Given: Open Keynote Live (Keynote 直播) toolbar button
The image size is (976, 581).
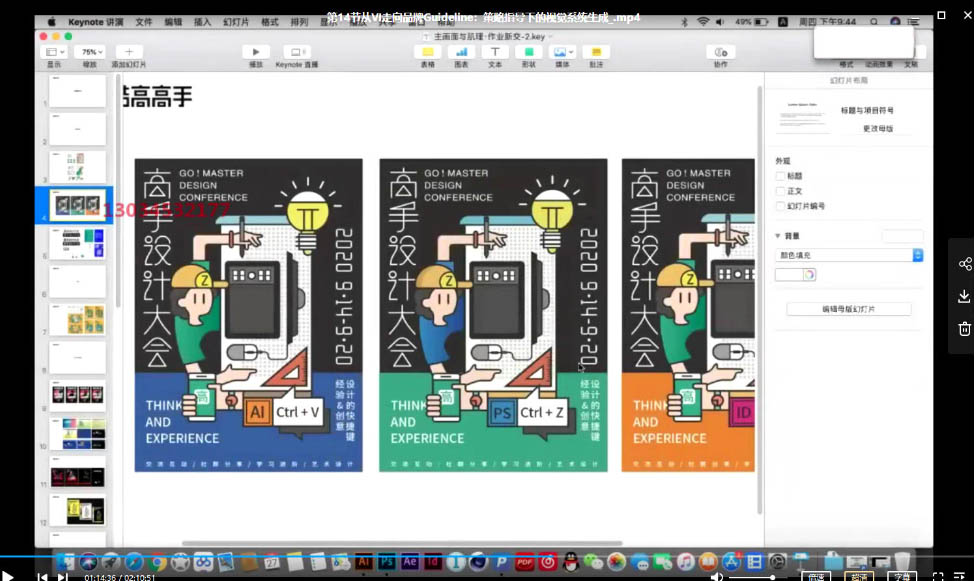Looking at the screenshot, I should [x=296, y=52].
